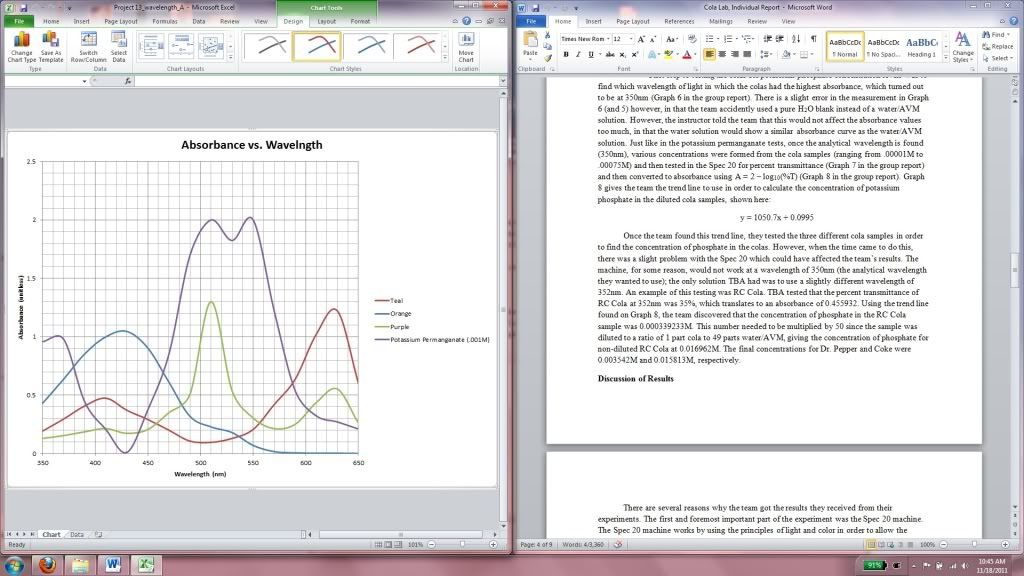
Task: Toggle Italic formatting in Word
Action: pyautogui.click(x=578, y=54)
